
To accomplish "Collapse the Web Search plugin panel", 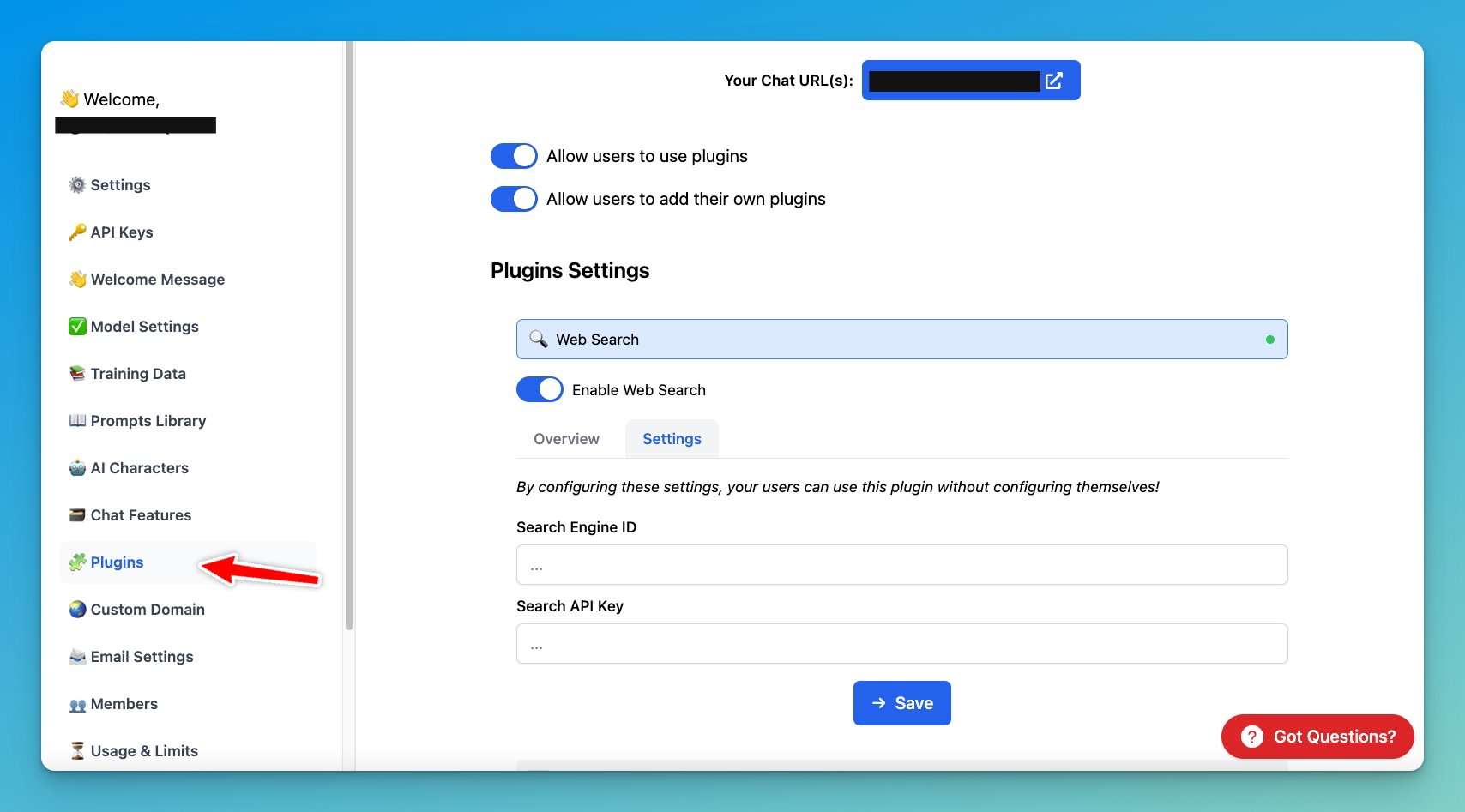I will coord(901,339).
